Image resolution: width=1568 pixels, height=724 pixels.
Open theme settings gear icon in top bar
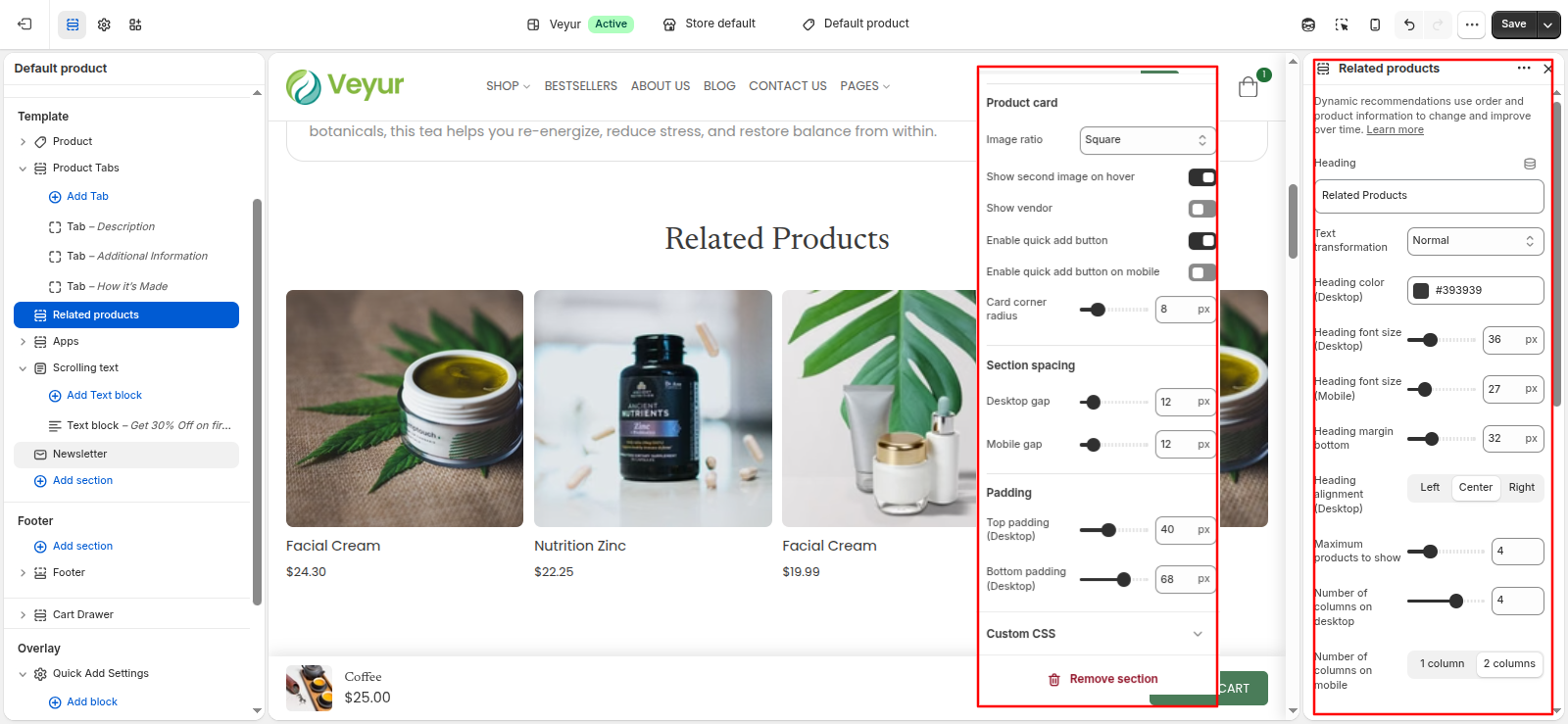point(104,24)
